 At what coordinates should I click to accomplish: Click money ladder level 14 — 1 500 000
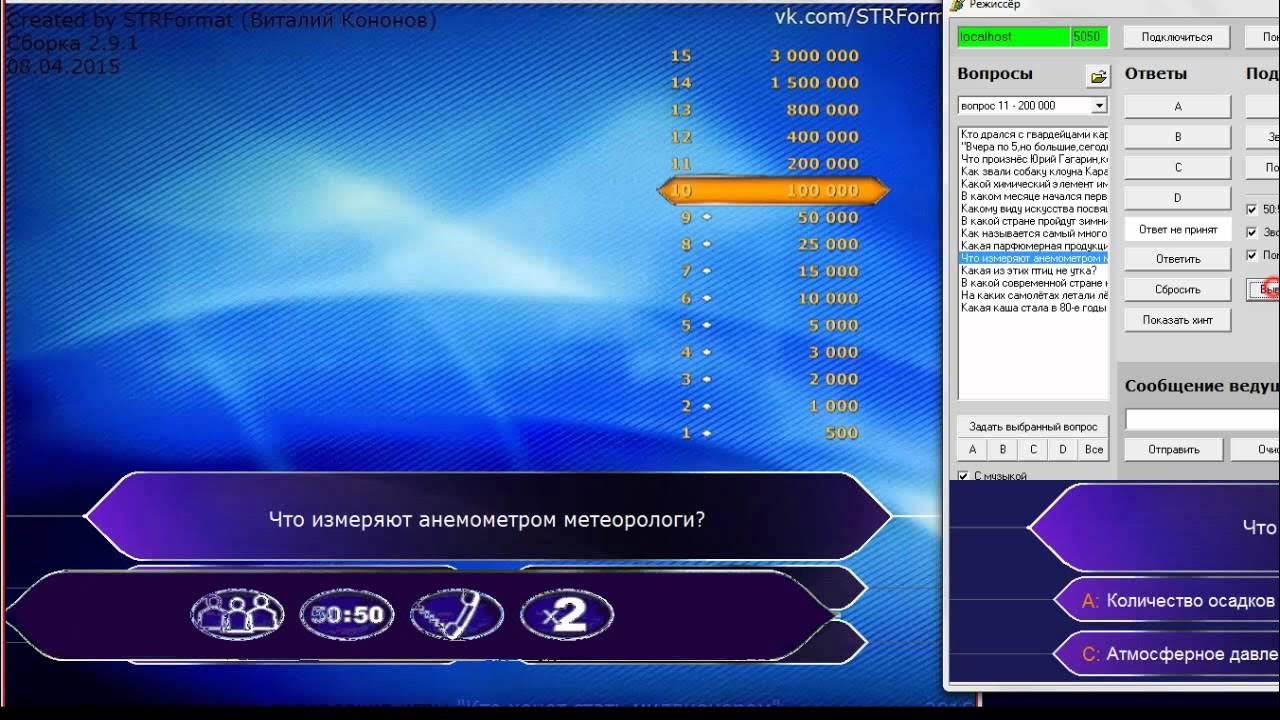click(x=765, y=83)
